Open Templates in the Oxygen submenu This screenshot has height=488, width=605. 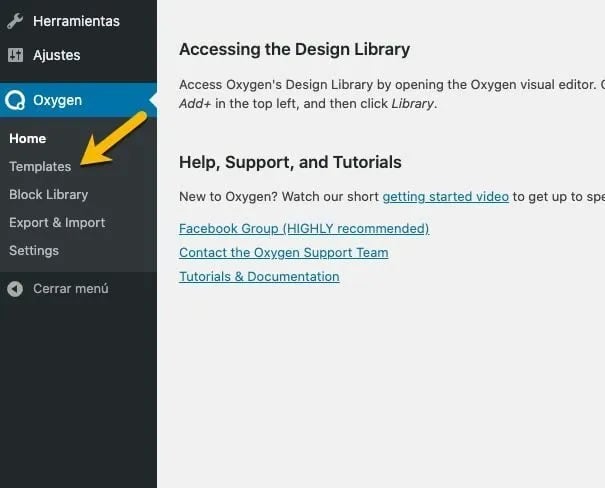(40, 166)
